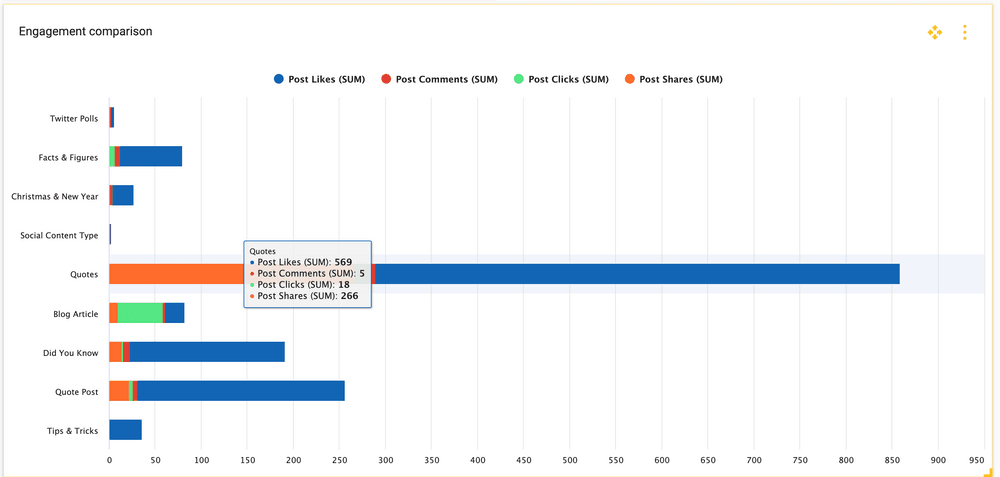Click the blue Quote Post likes segment

coord(240,391)
